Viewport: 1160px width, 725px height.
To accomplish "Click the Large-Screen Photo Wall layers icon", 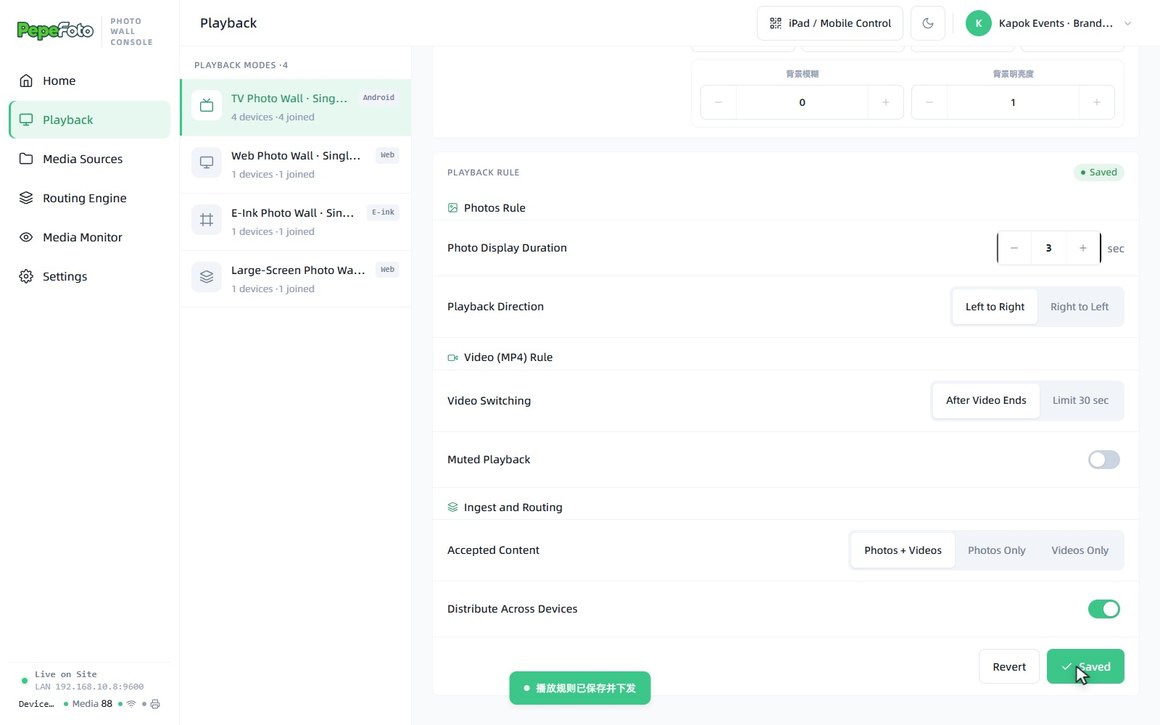I will [206, 277].
